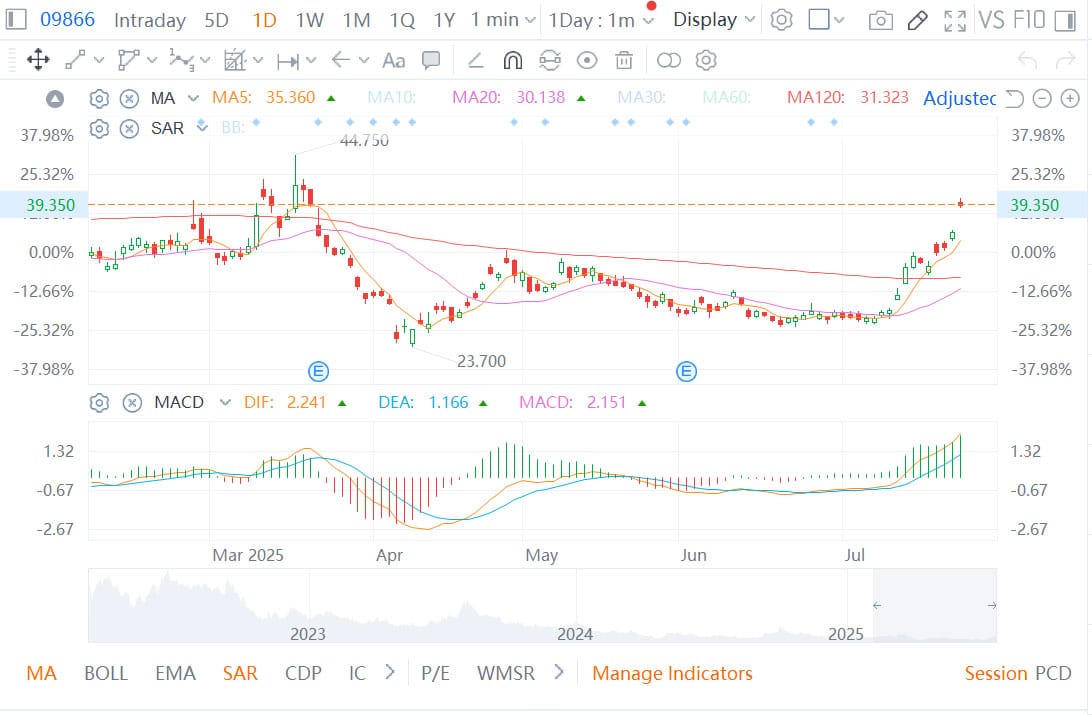
Task: Open chart settings gear in top toolbar
Action: (x=782, y=20)
